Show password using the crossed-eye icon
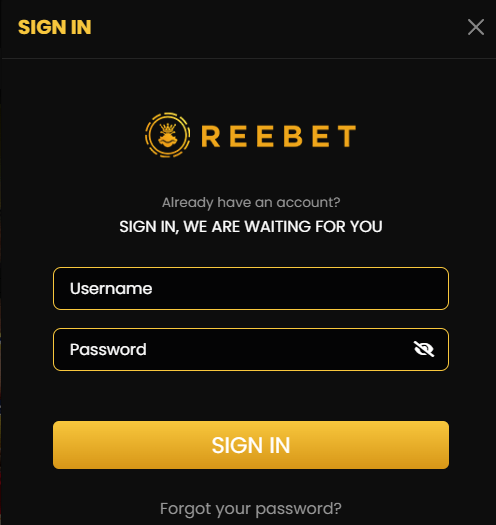This screenshot has width=496, height=525. (424, 349)
